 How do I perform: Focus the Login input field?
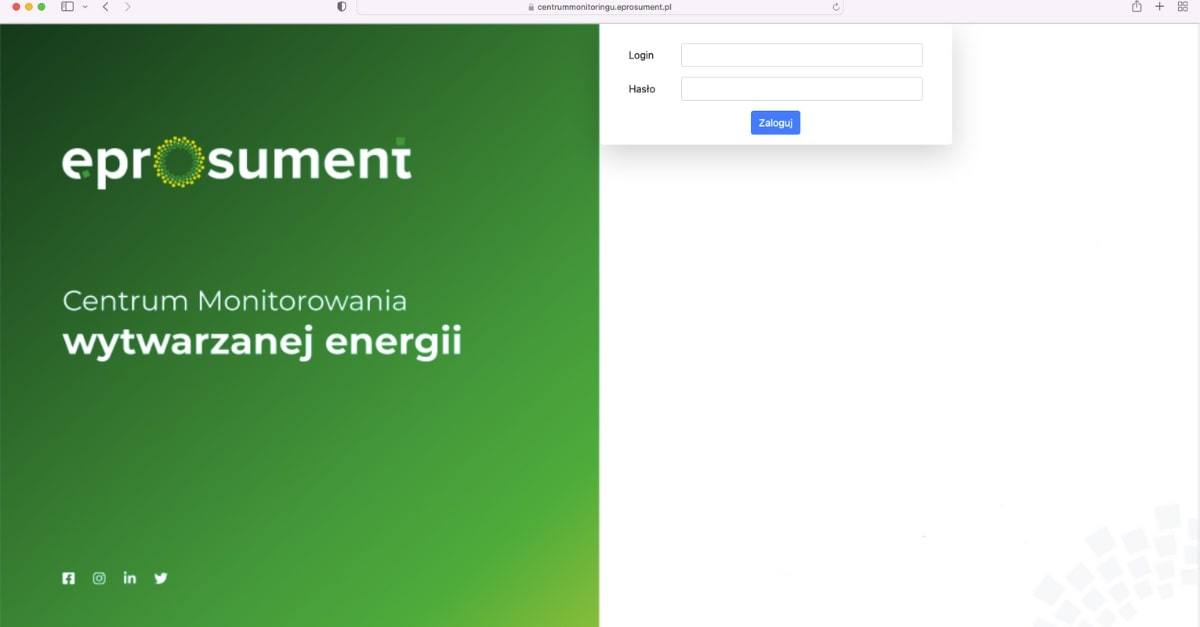click(801, 55)
